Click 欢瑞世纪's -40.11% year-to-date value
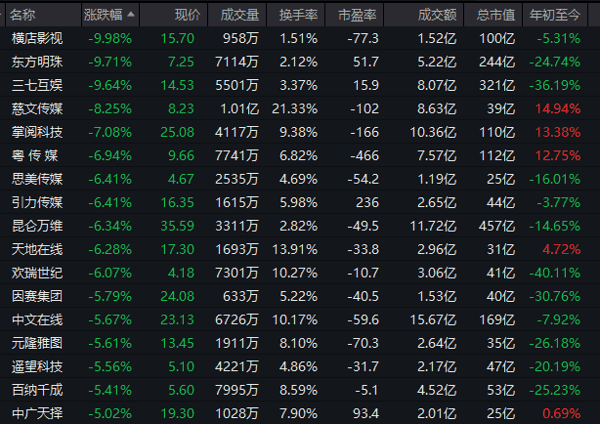600x424 pixels. click(555, 273)
